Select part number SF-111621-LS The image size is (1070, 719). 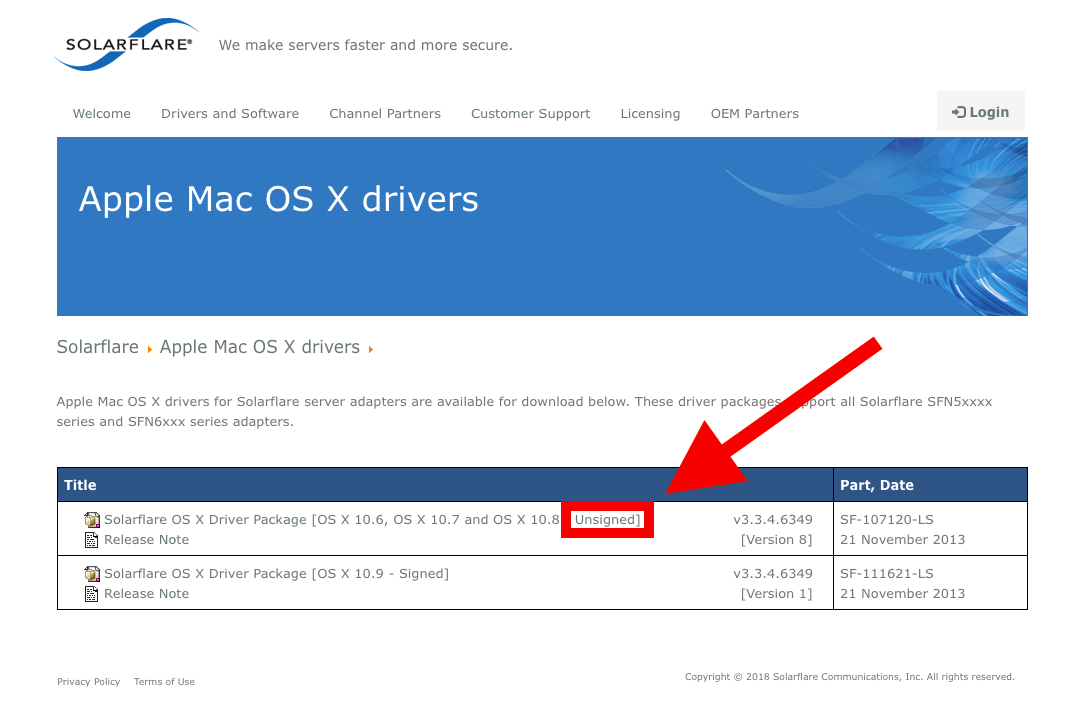(886, 574)
